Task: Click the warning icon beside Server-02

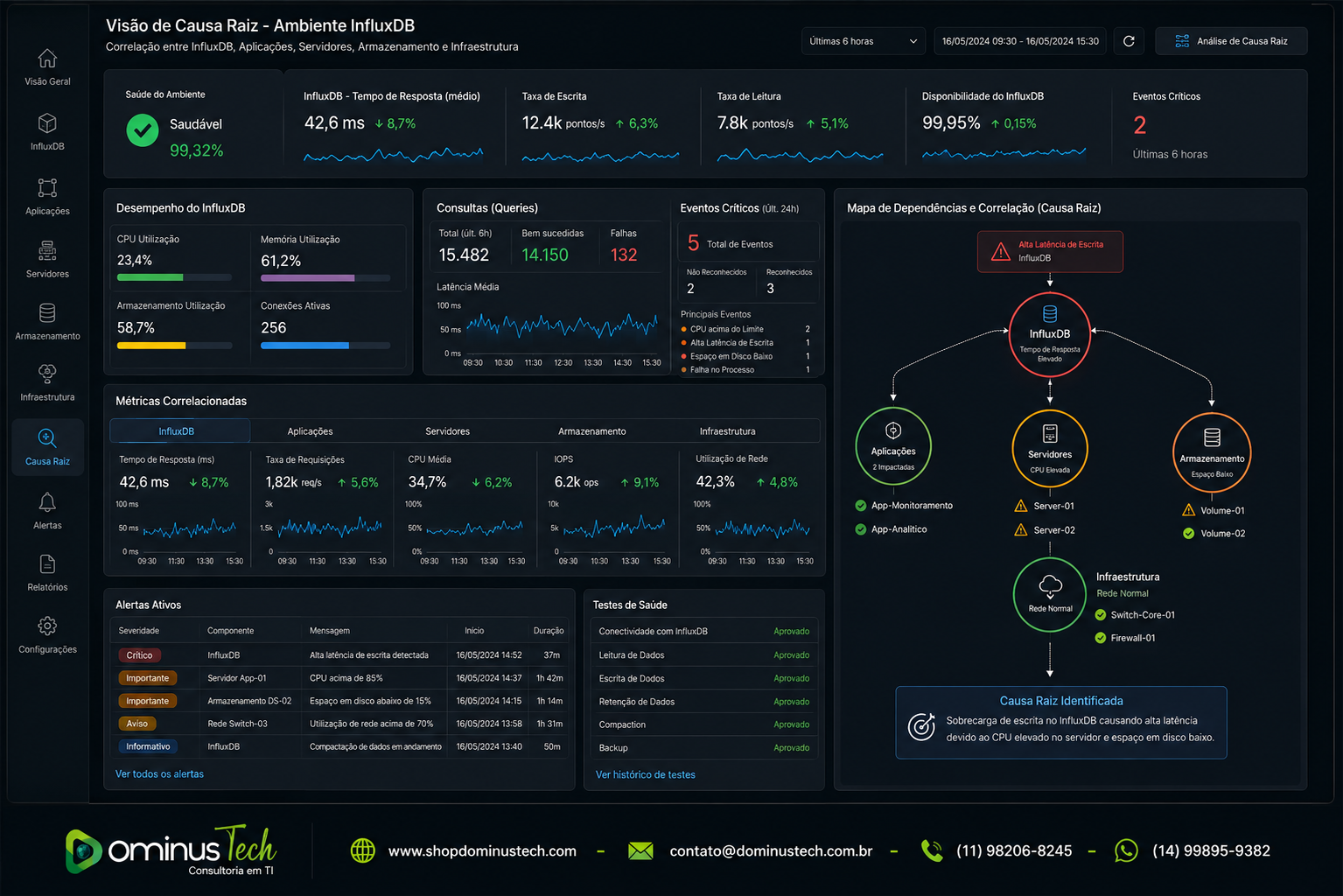Action: [x=1020, y=529]
